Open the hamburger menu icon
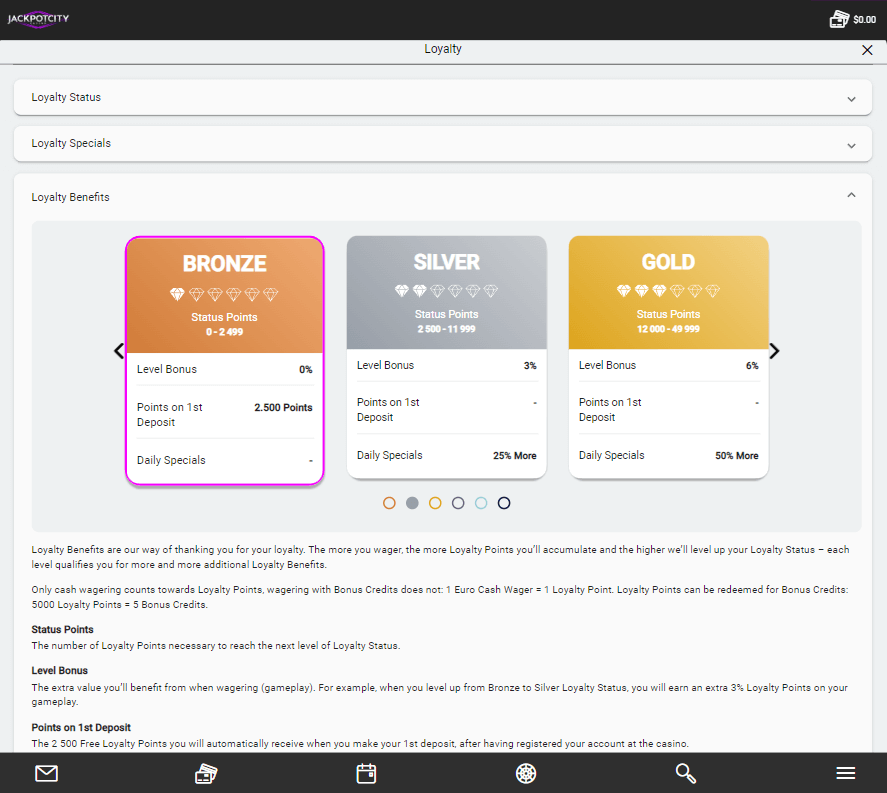The height and width of the screenshot is (793, 887). point(846,773)
